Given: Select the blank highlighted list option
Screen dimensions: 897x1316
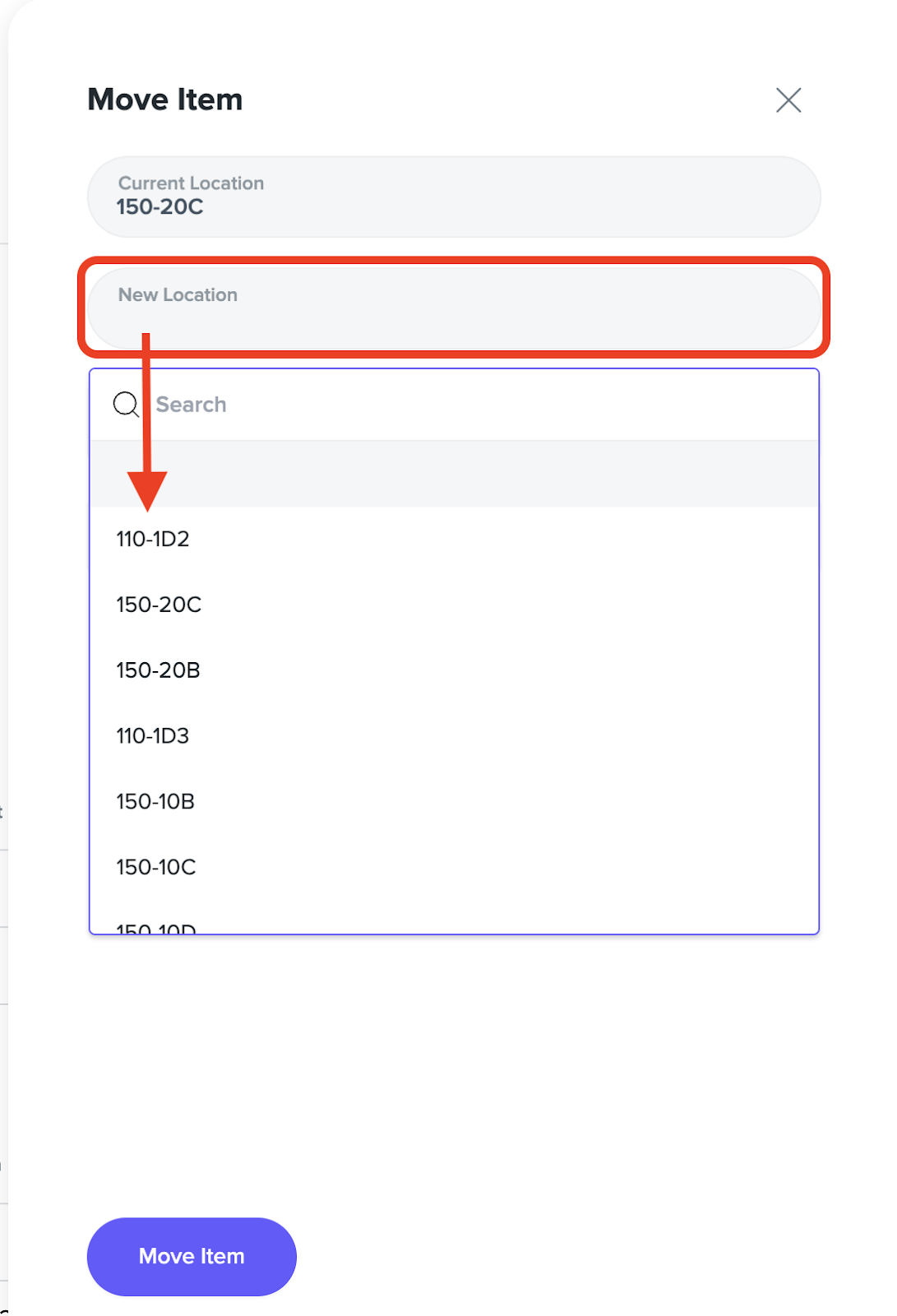Looking at the screenshot, I should [x=454, y=474].
